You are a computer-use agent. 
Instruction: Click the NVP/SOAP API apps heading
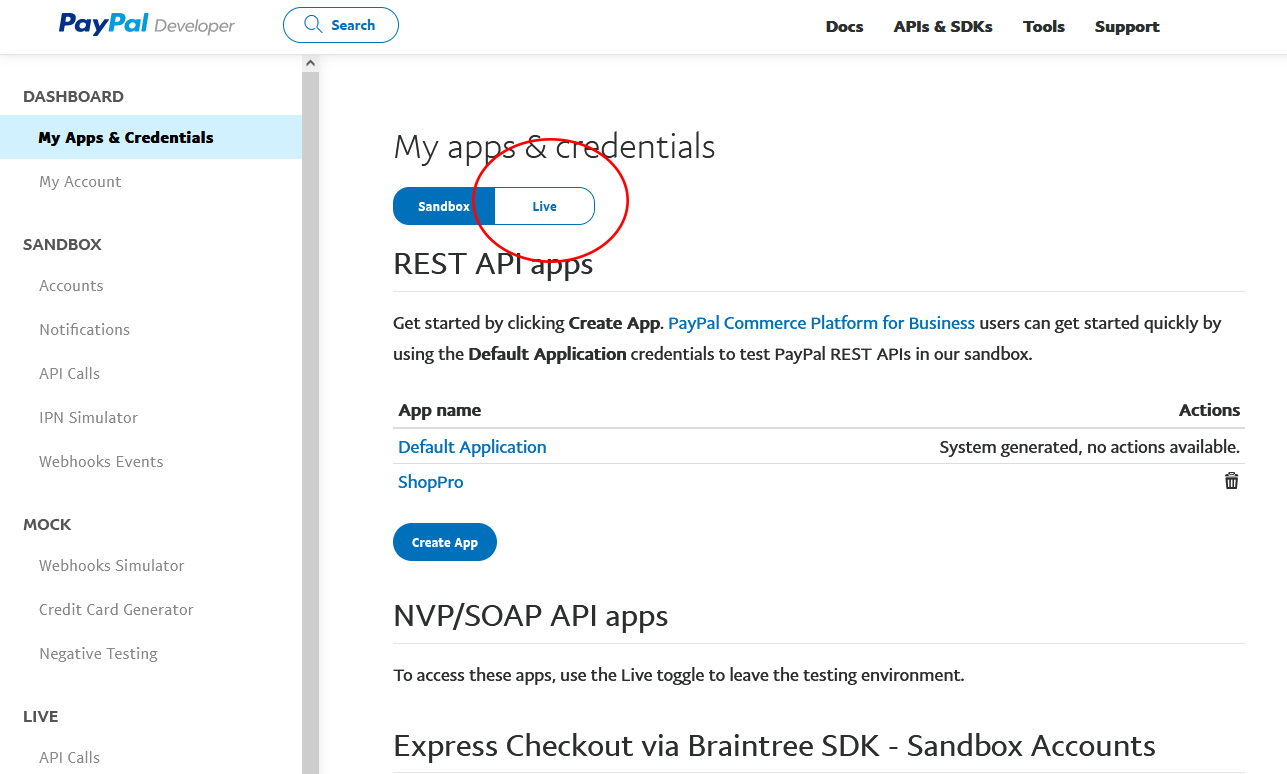[530, 616]
